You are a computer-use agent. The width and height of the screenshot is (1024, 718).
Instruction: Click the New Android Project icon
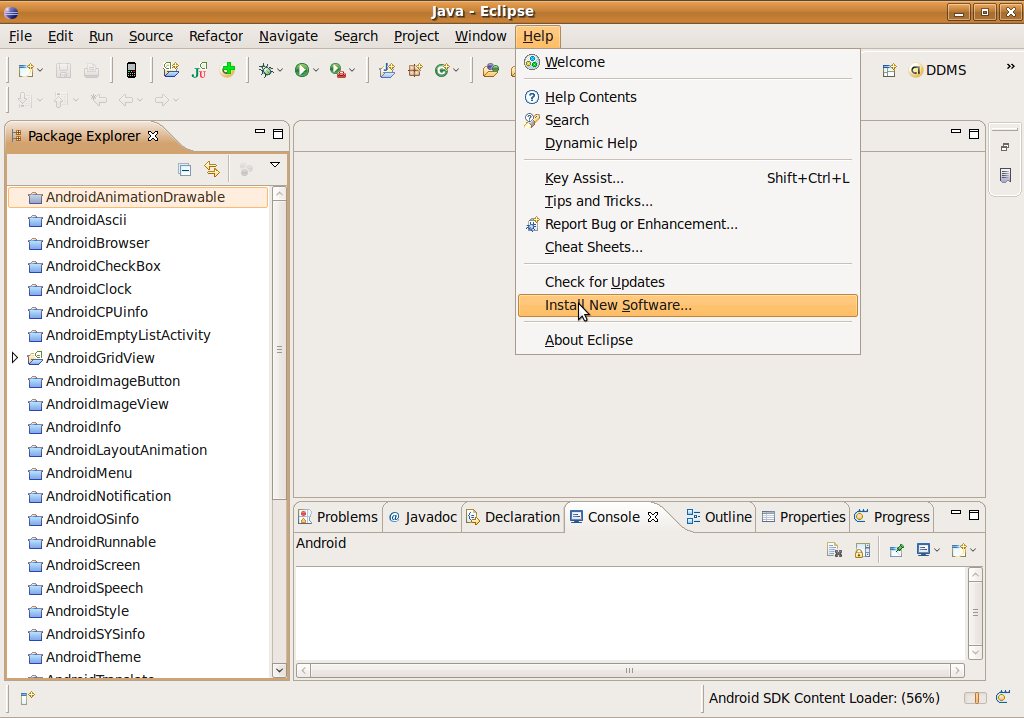coord(171,70)
